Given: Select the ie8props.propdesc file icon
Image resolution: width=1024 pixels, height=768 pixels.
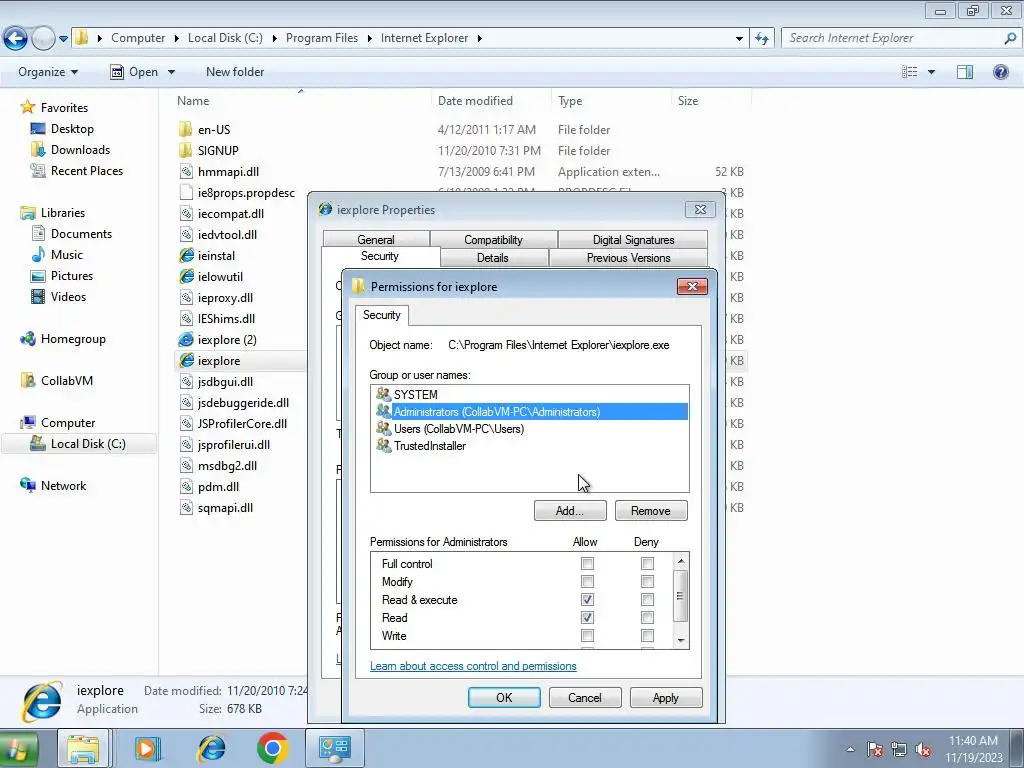Looking at the screenshot, I should coord(186,193).
